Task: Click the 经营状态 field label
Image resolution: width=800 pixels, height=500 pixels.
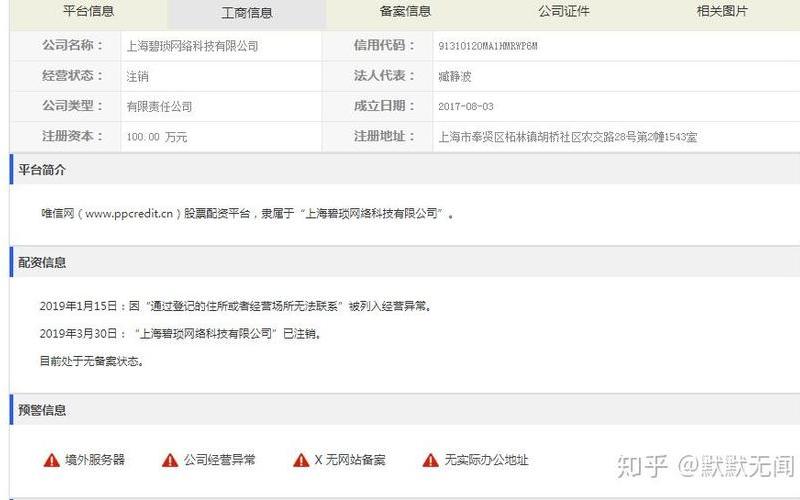Action: 72,76
